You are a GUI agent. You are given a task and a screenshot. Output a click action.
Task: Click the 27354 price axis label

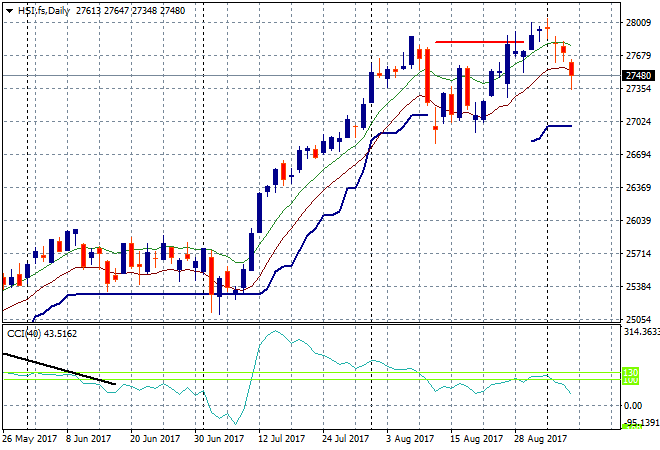point(638,88)
